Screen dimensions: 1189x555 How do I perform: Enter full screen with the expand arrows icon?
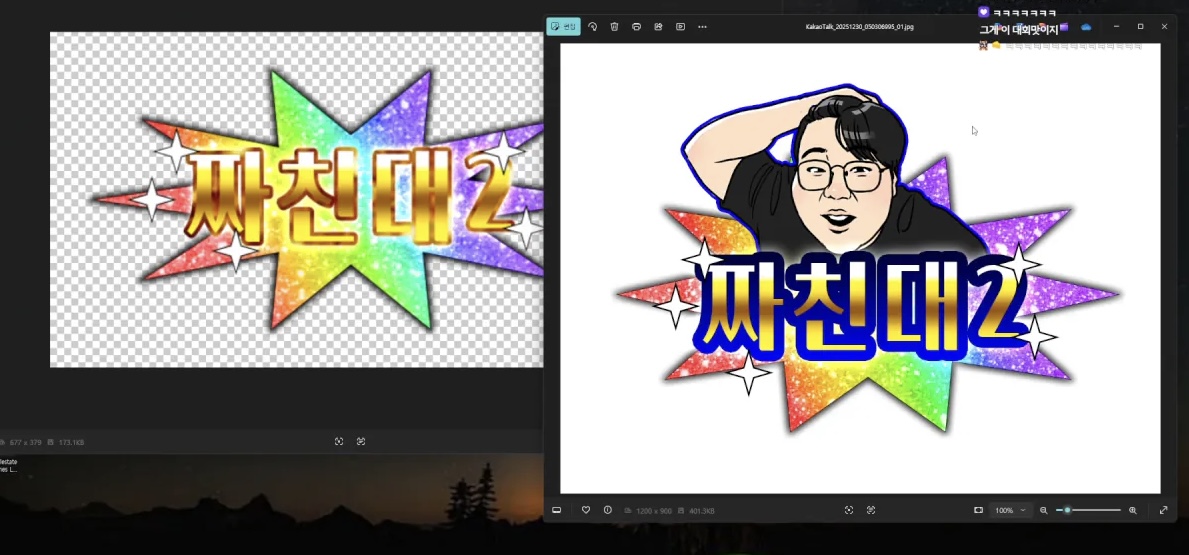click(x=1164, y=510)
